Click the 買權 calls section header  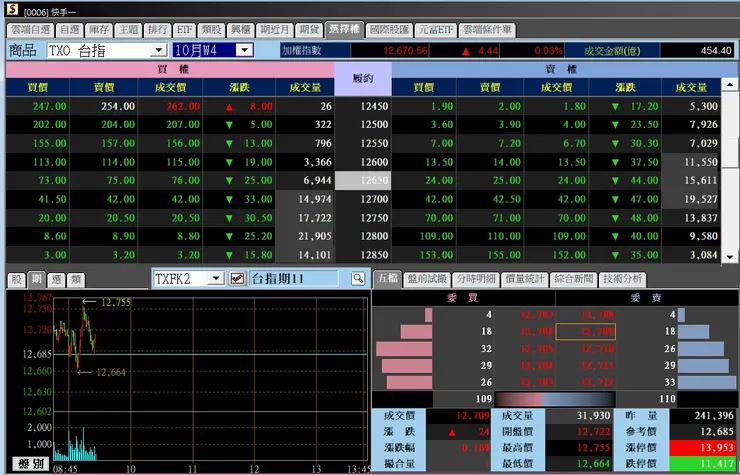[x=170, y=69]
